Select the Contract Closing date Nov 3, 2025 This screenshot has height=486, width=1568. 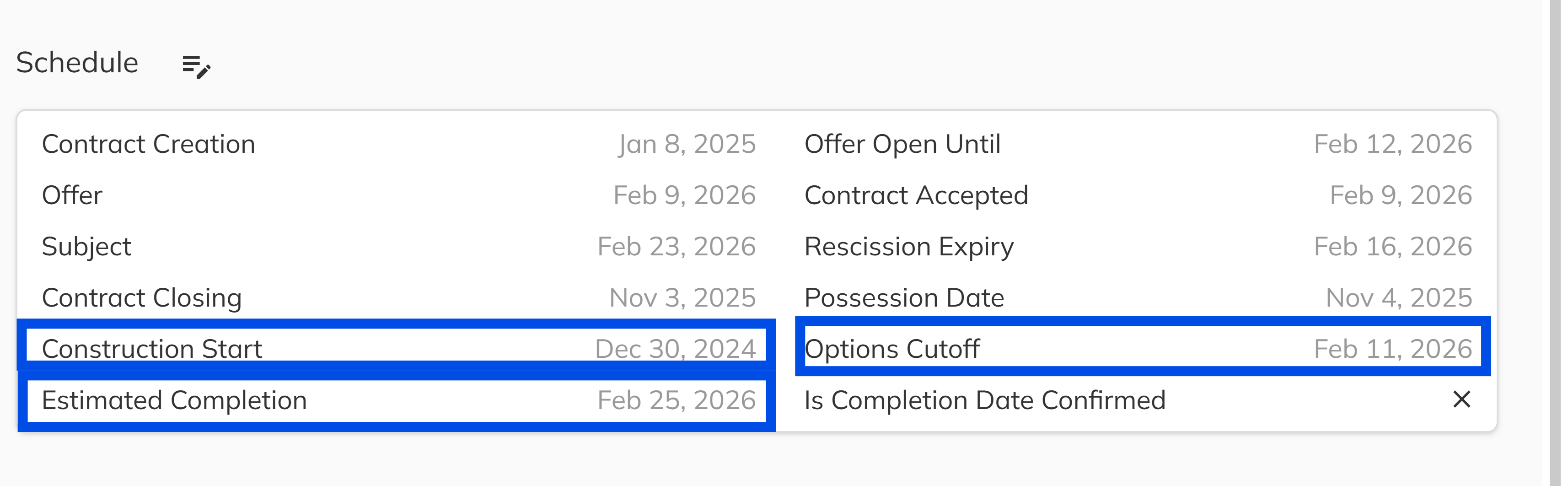pos(681,298)
